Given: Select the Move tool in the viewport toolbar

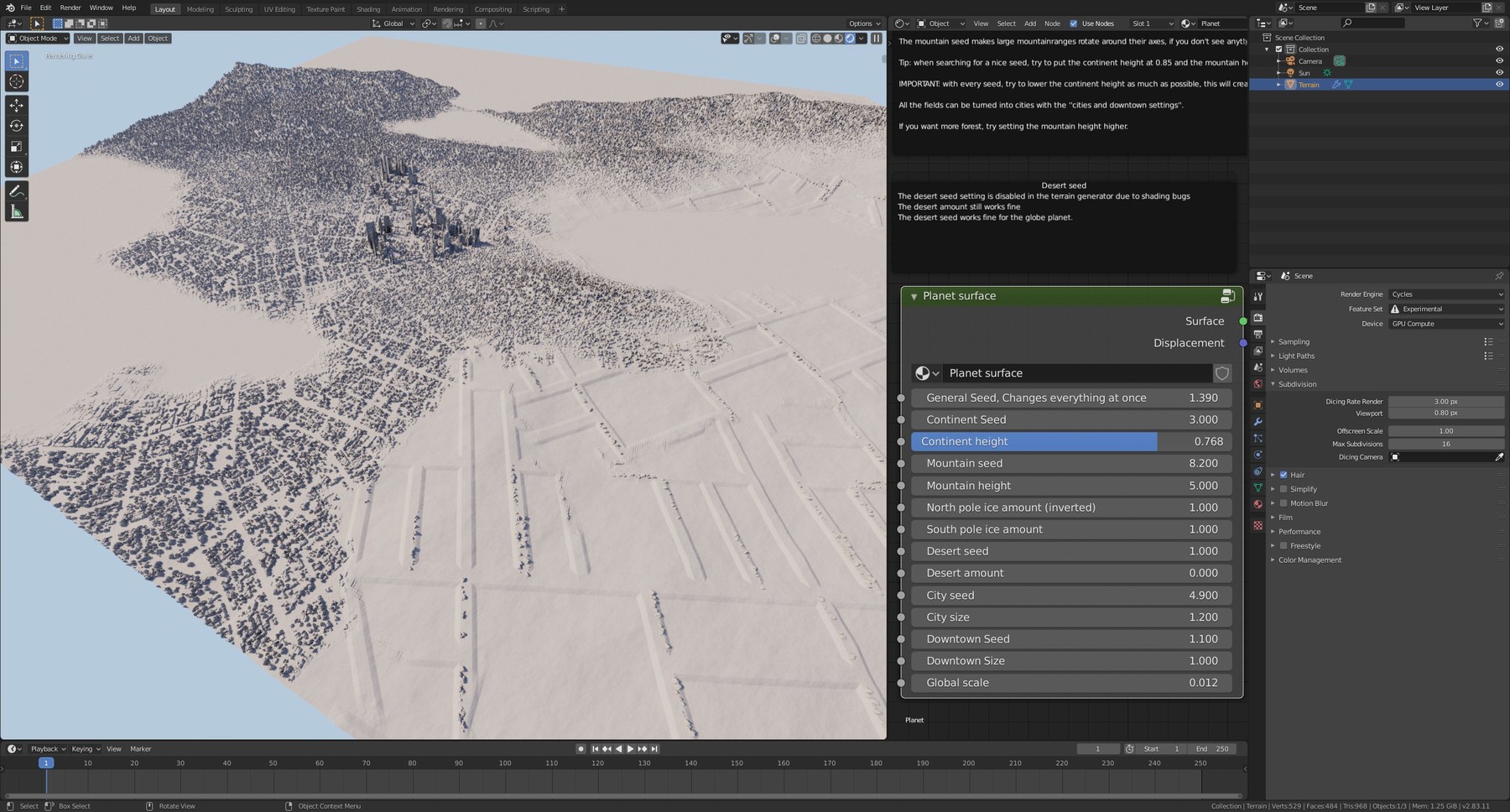Looking at the screenshot, I should pyautogui.click(x=16, y=105).
